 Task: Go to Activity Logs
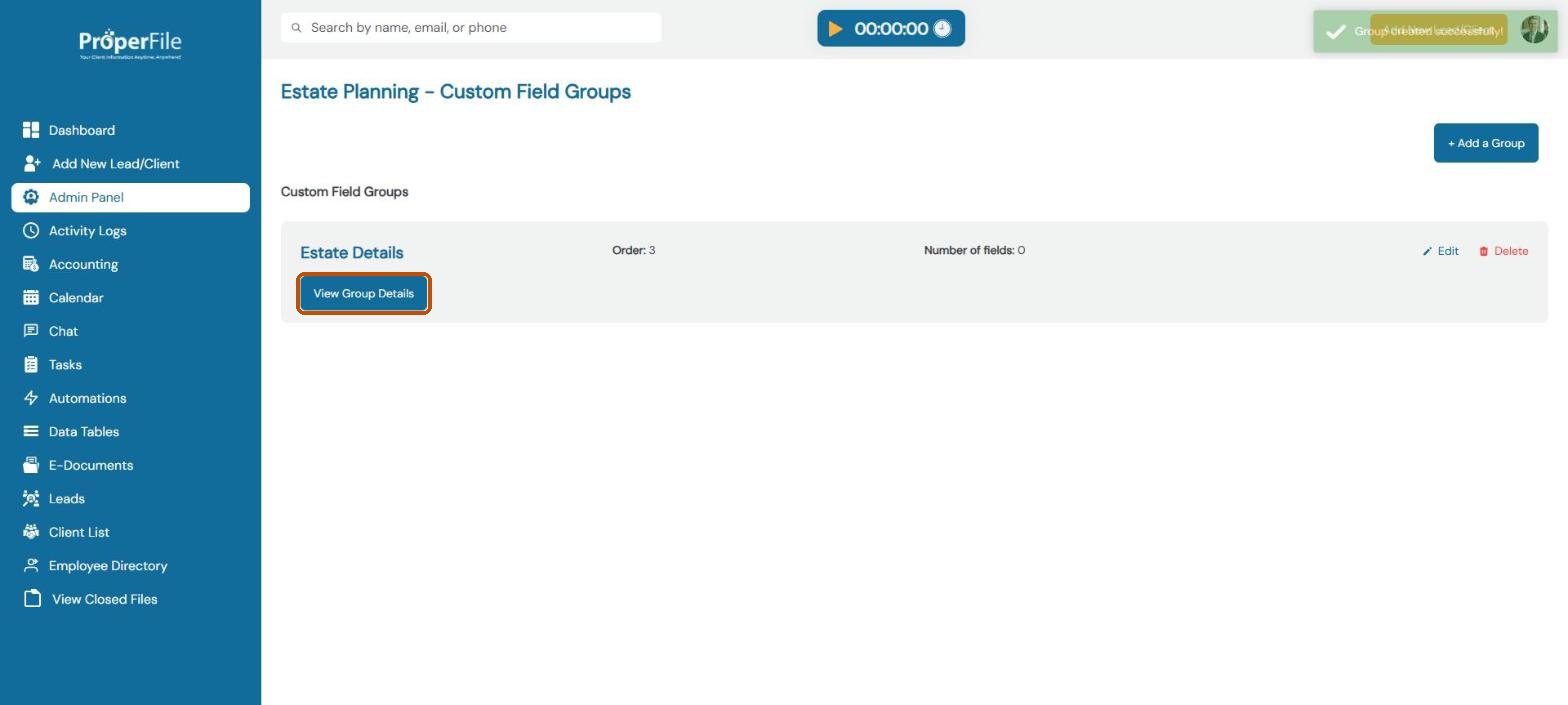point(130,230)
